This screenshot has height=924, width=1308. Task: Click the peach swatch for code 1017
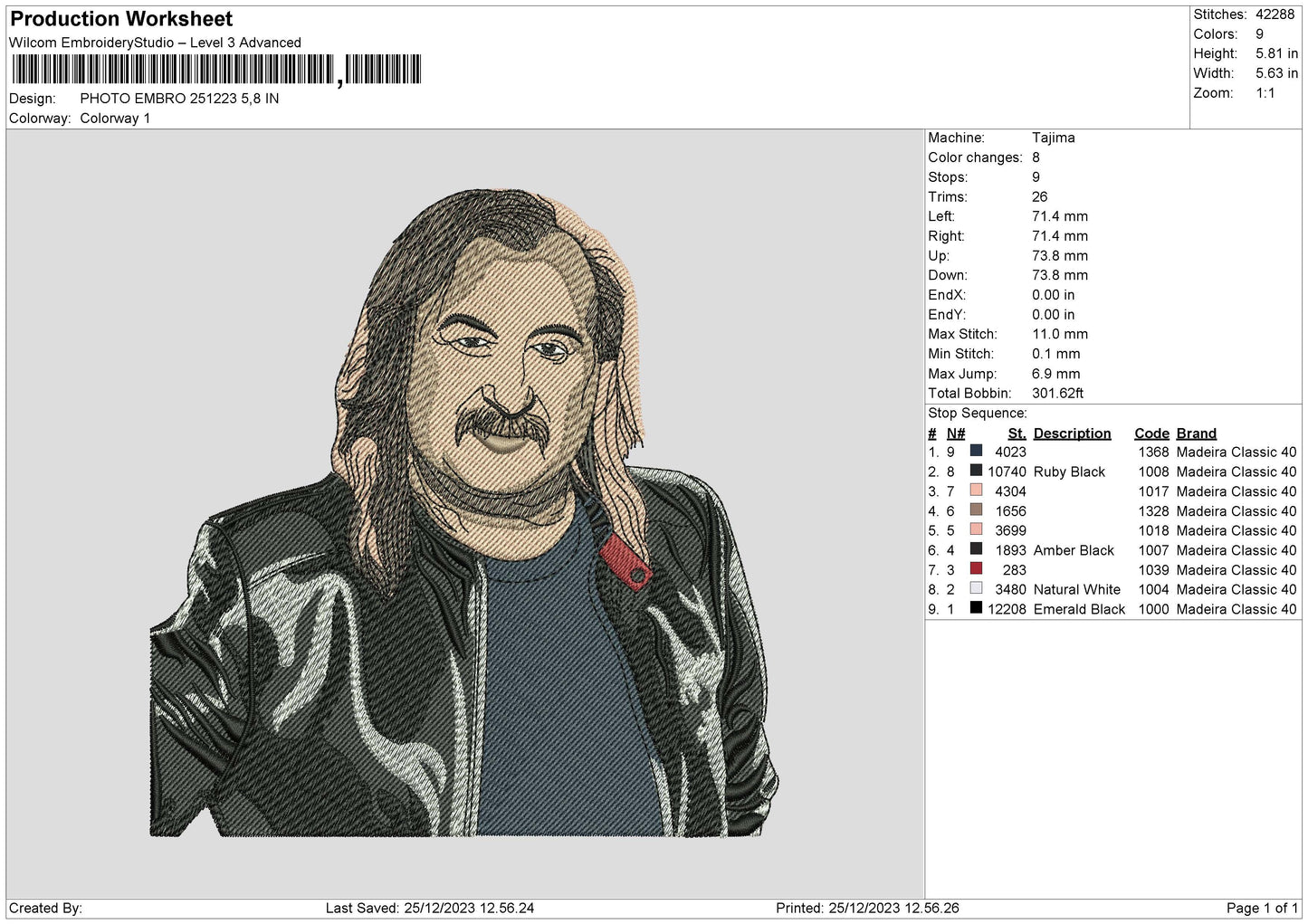coord(976,491)
